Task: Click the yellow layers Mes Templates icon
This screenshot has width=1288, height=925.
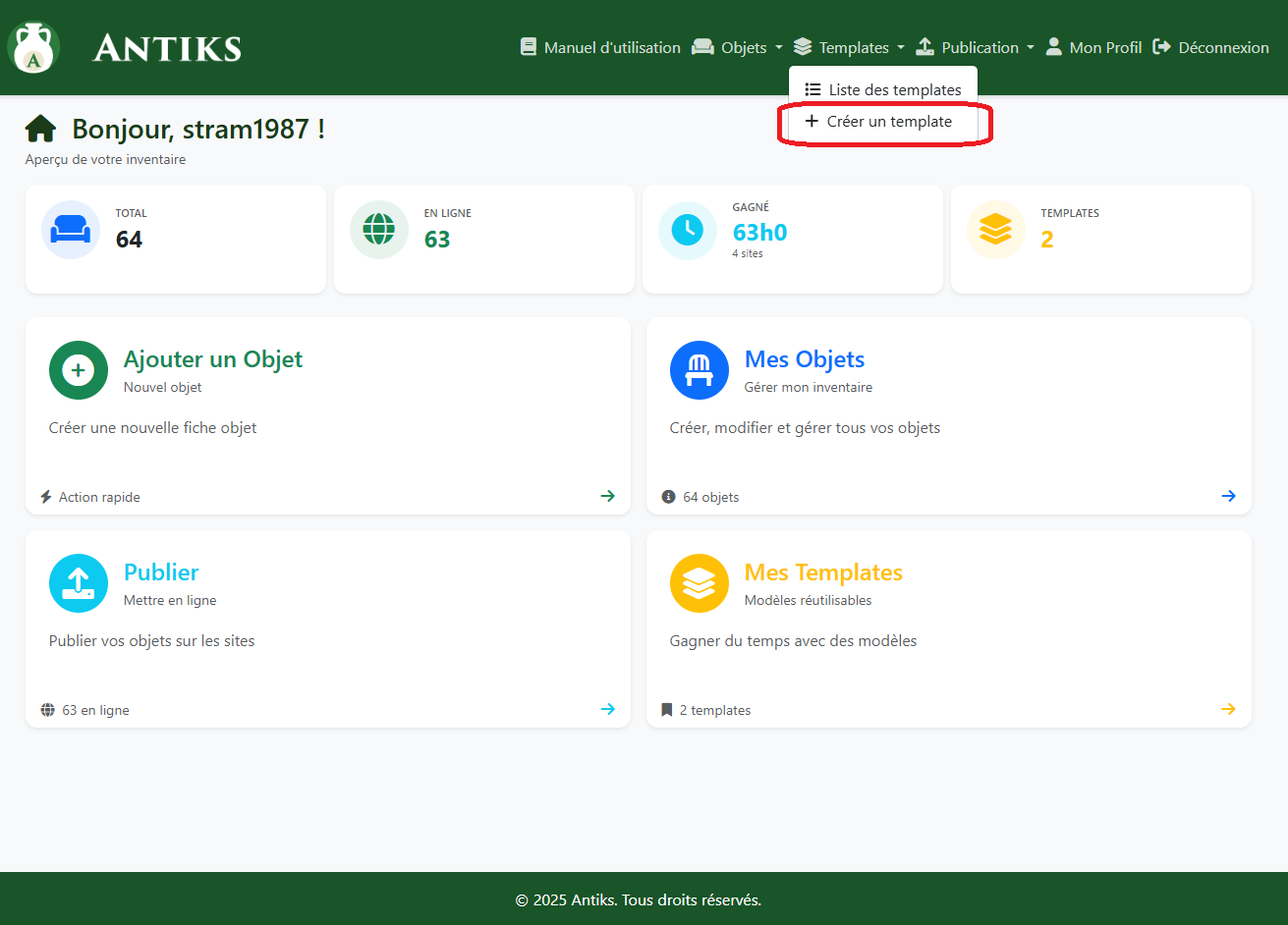Action: [700, 583]
